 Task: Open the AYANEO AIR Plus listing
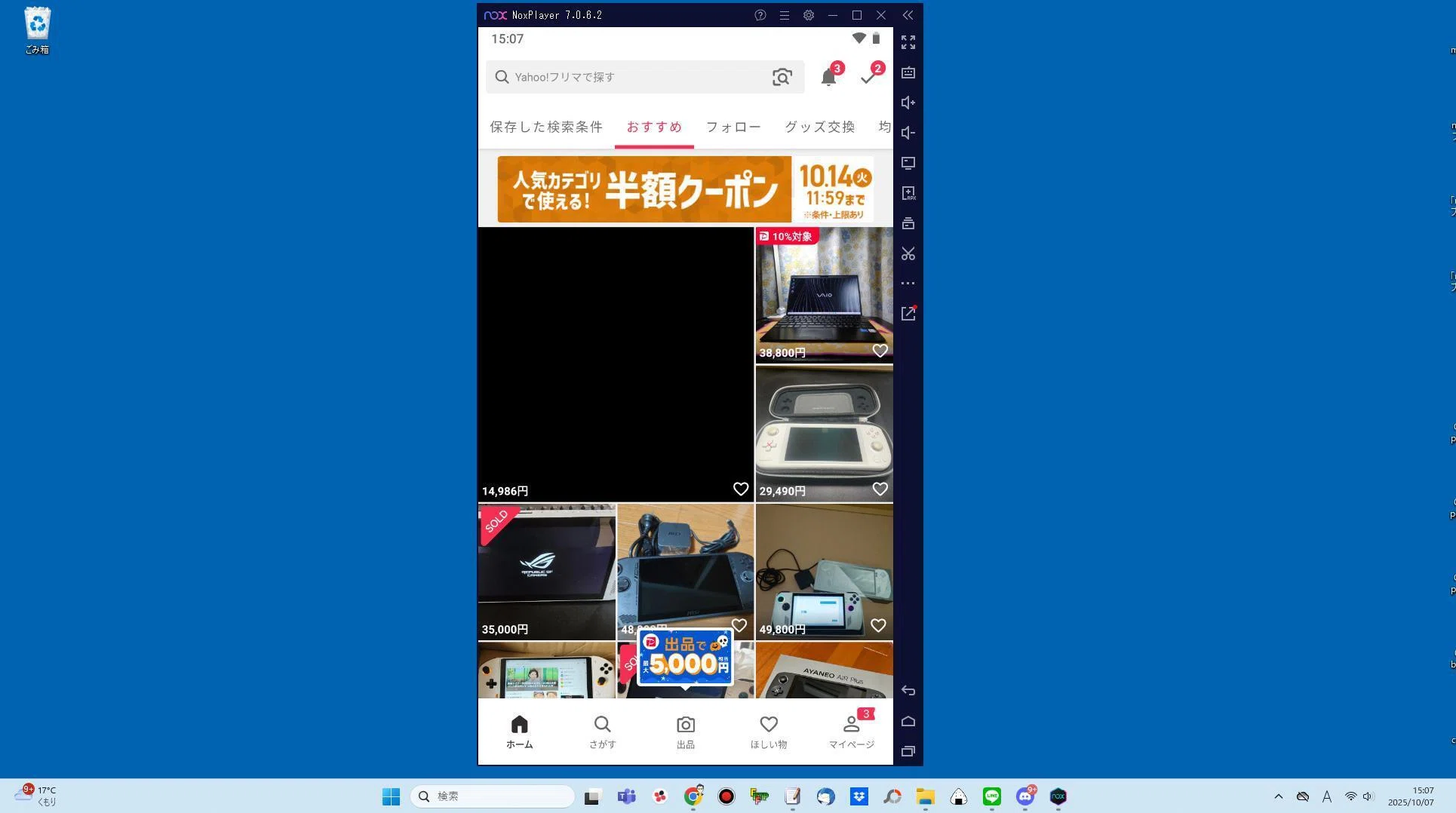824,670
